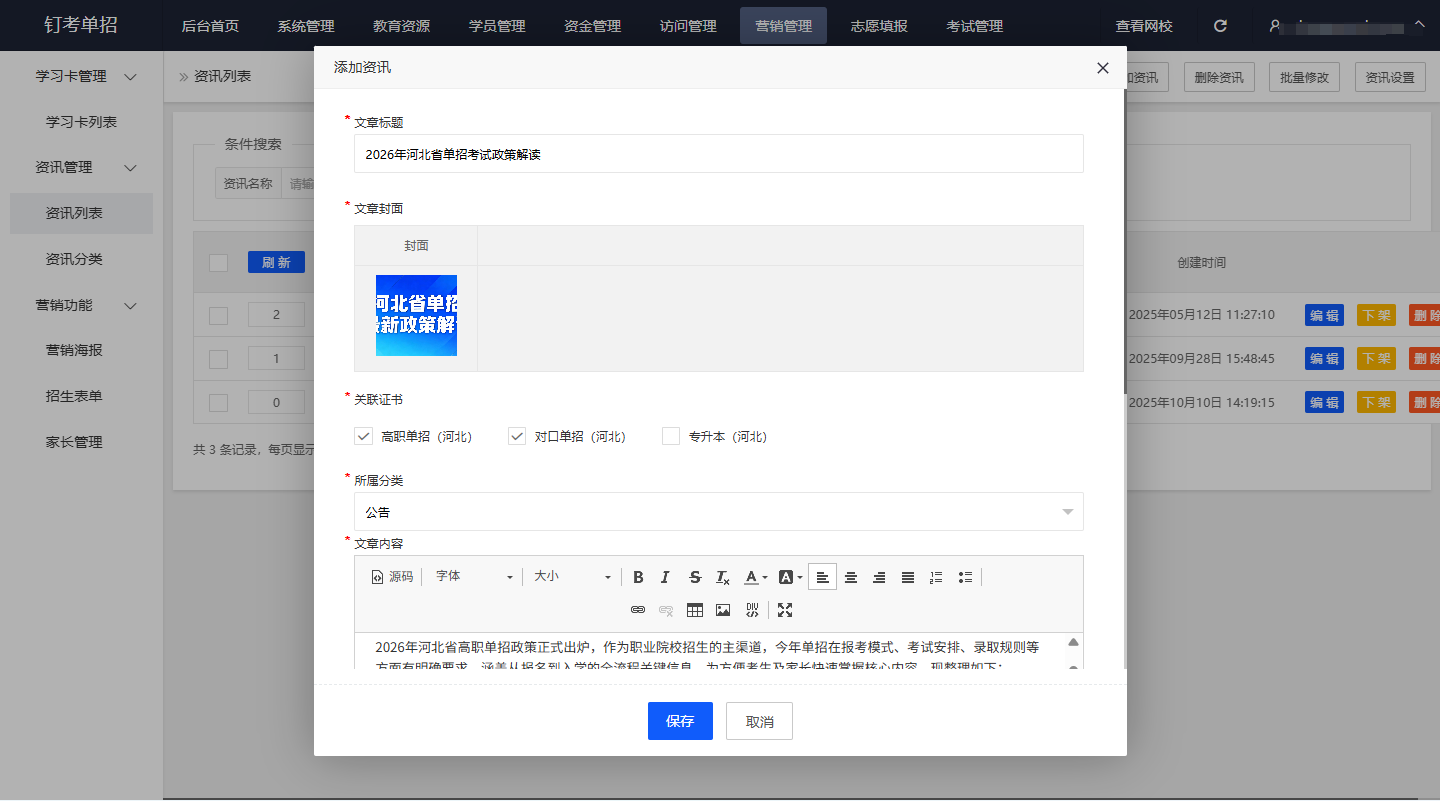
Task: Open the 大小 font size dropdown
Action: (571, 577)
